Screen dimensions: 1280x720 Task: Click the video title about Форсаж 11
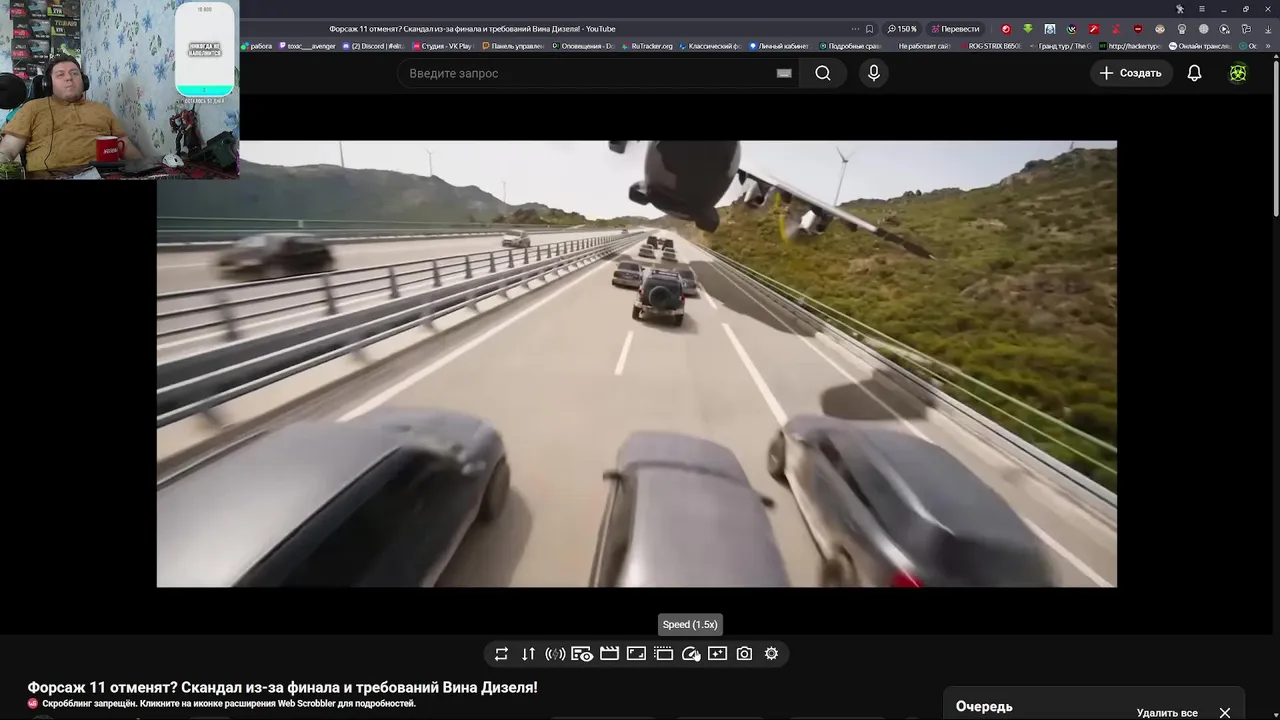click(282, 687)
